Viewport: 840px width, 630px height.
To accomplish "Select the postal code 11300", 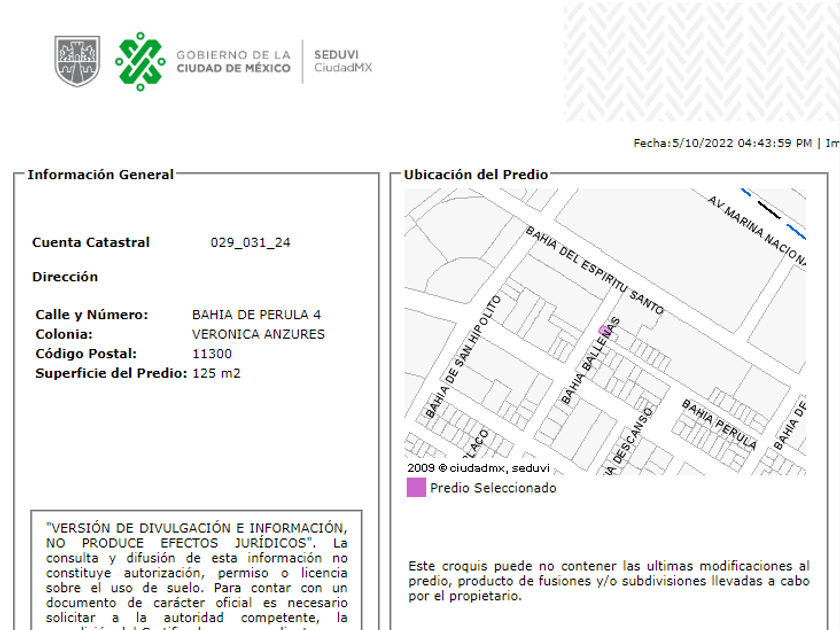I will coord(212,354).
